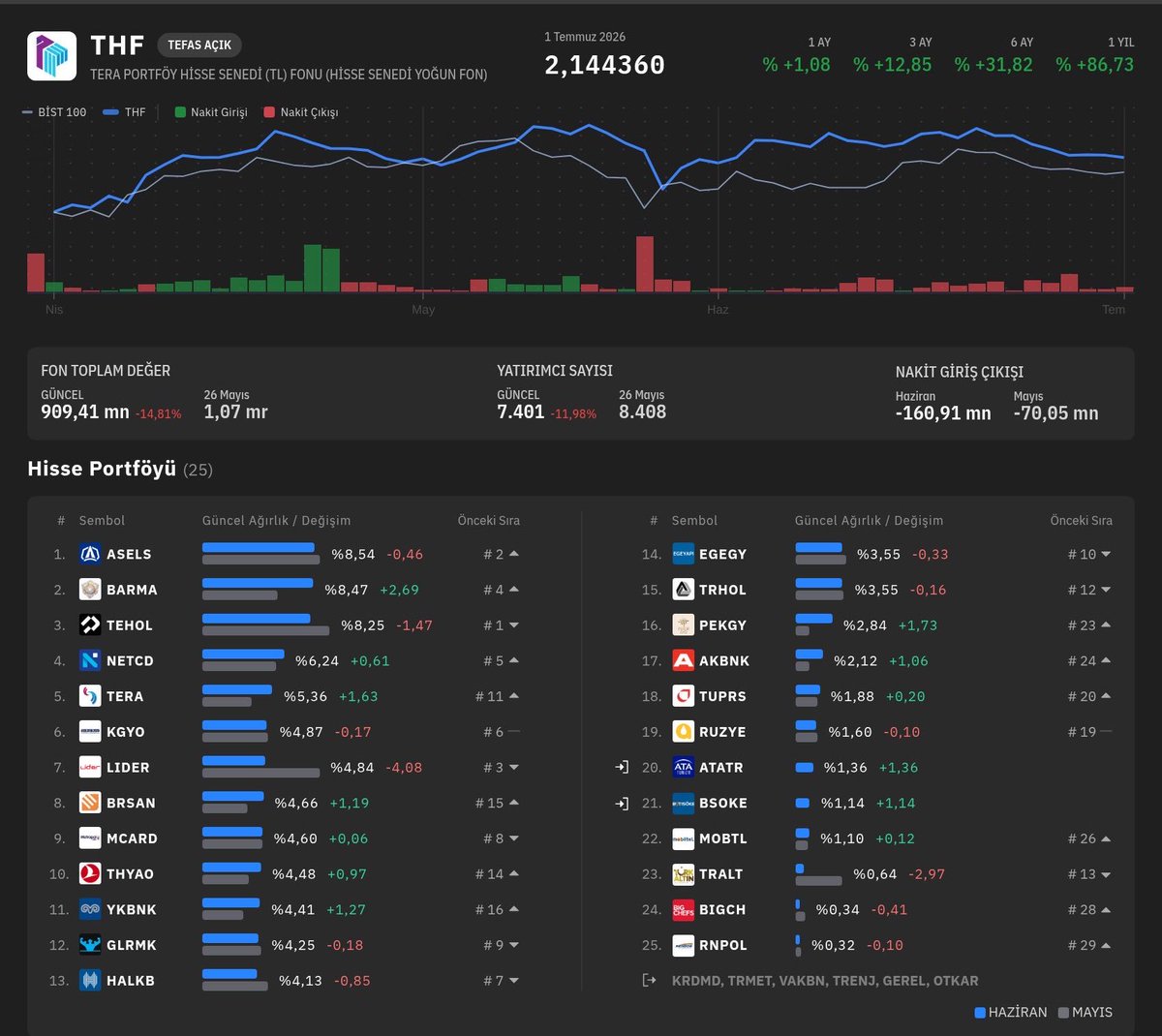Image resolution: width=1162 pixels, height=1036 pixels.
Task: Click the THF fund logo icon
Action: point(51,56)
